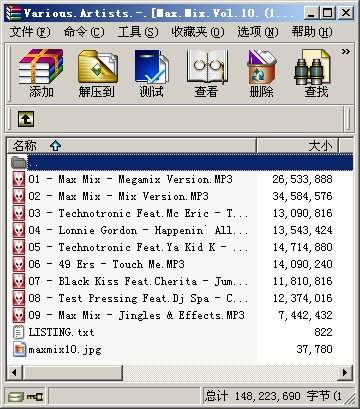The image size is (360, 409).
Task: Click the MP3 icon of track 06
Action: [19, 264]
